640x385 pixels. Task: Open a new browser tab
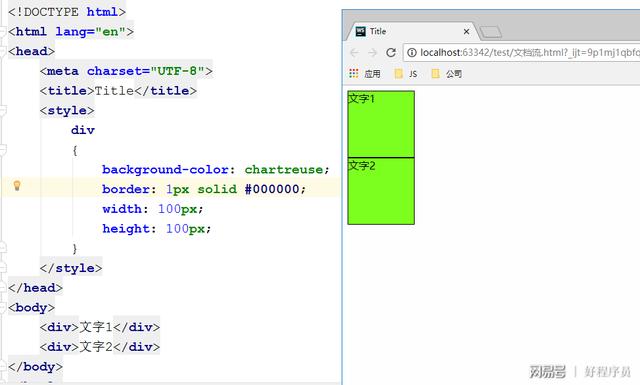click(490, 32)
